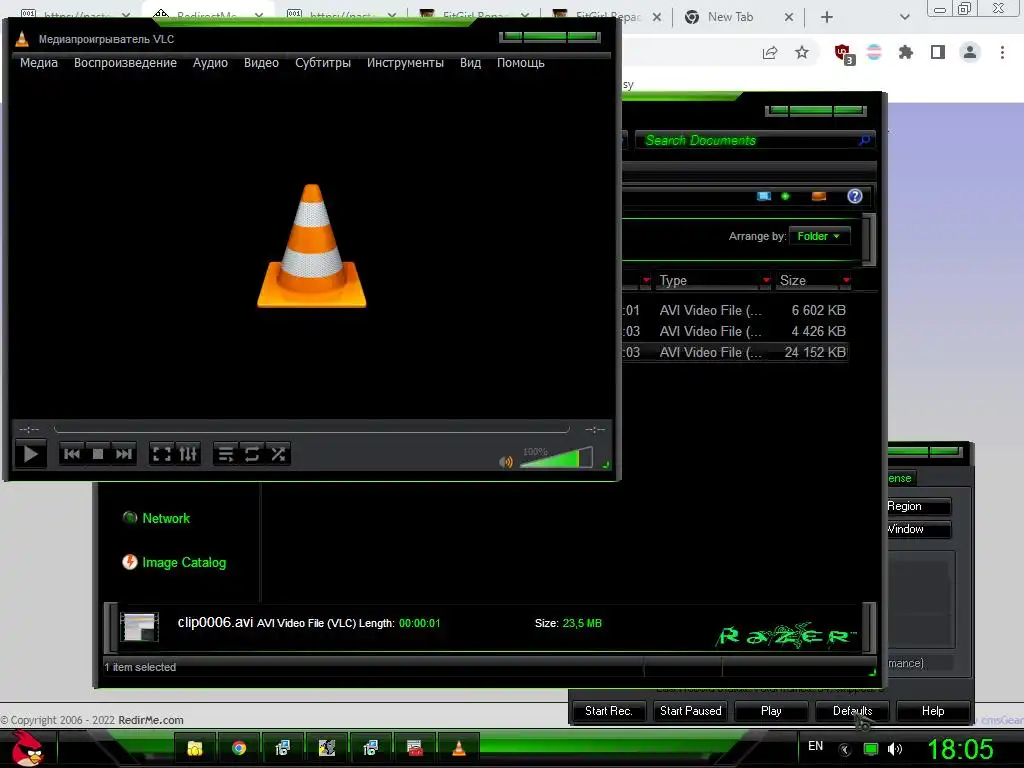This screenshot has height=768, width=1024.
Task: Change view icon in Explorer toolbar
Action: [x=763, y=196]
